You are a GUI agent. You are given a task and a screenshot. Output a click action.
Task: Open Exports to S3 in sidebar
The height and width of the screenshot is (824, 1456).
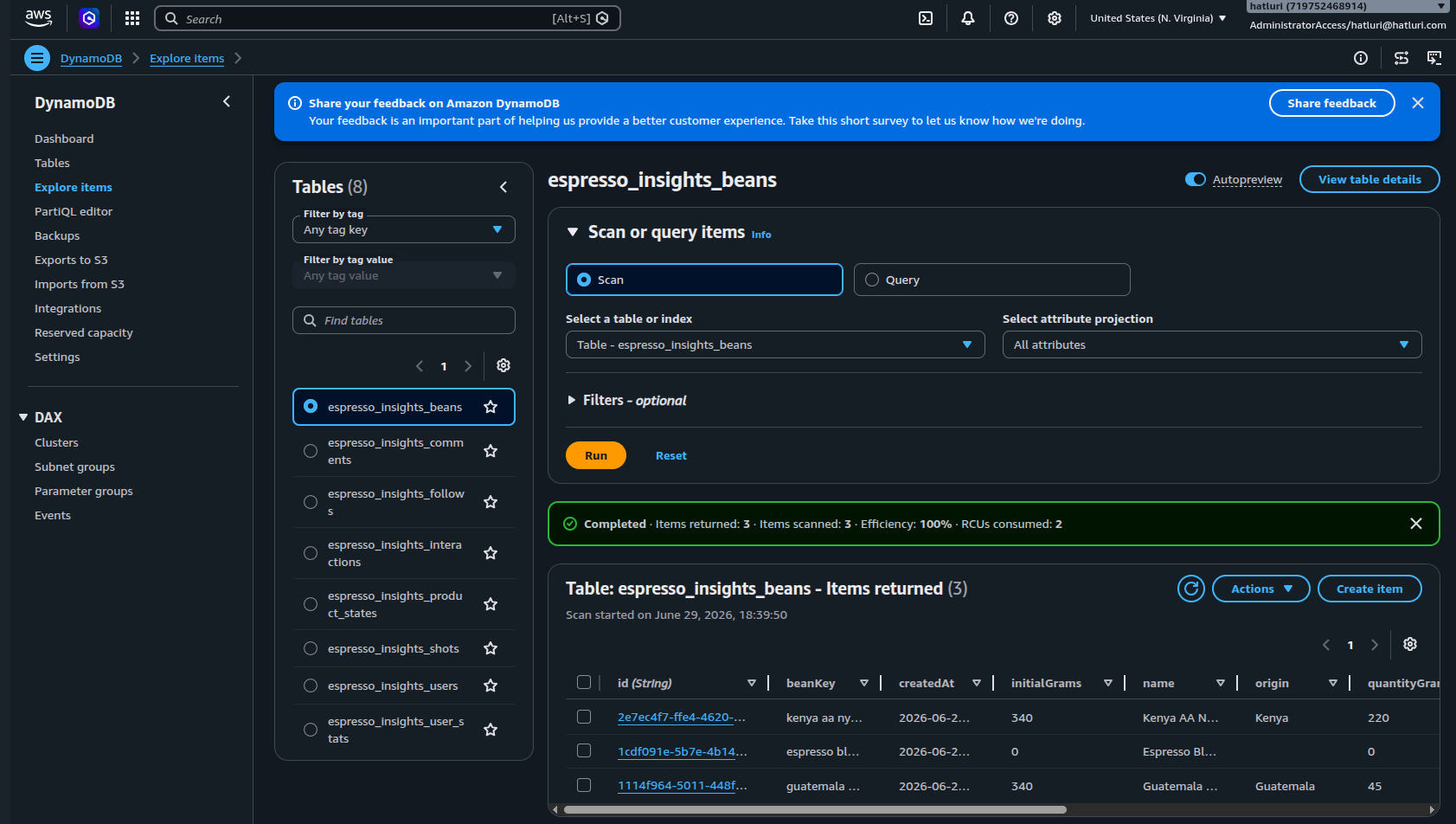click(x=71, y=260)
